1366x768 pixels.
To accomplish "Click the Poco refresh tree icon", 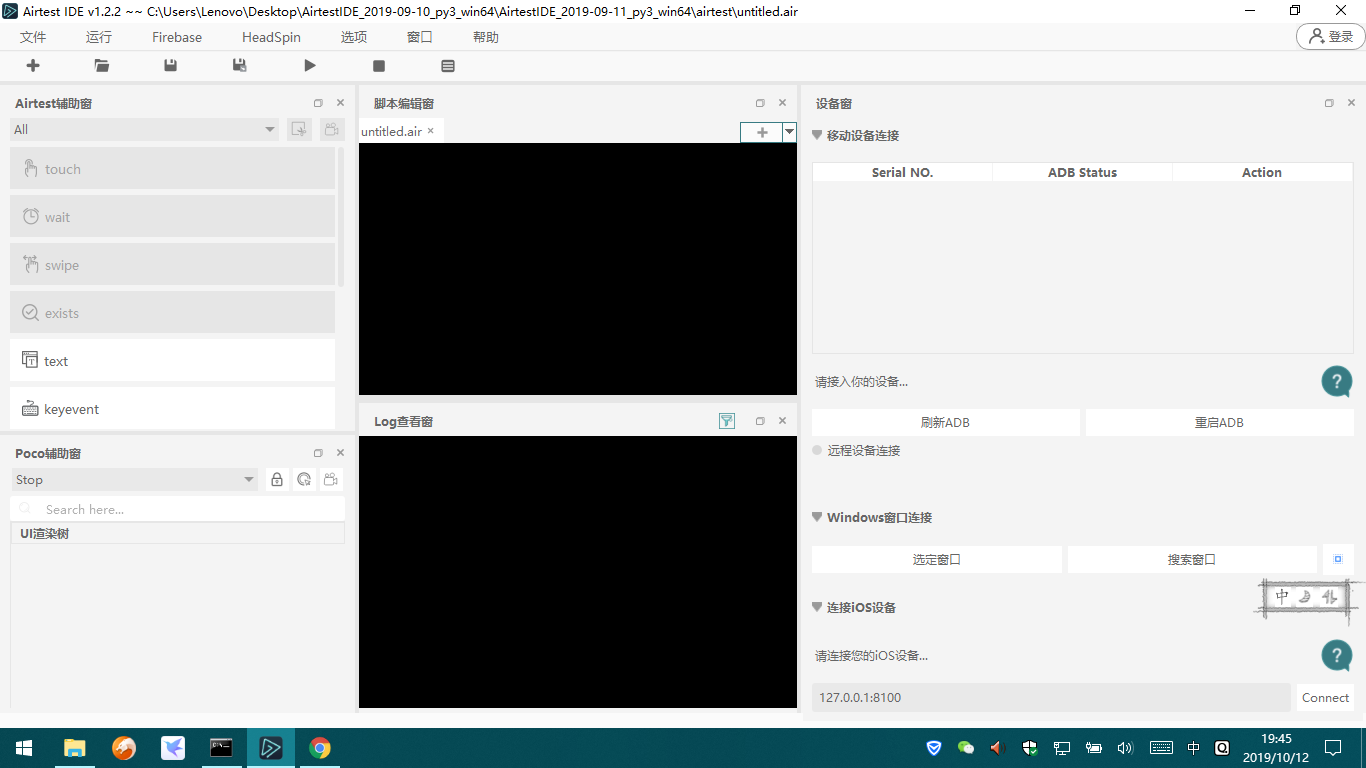I will pos(304,479).
